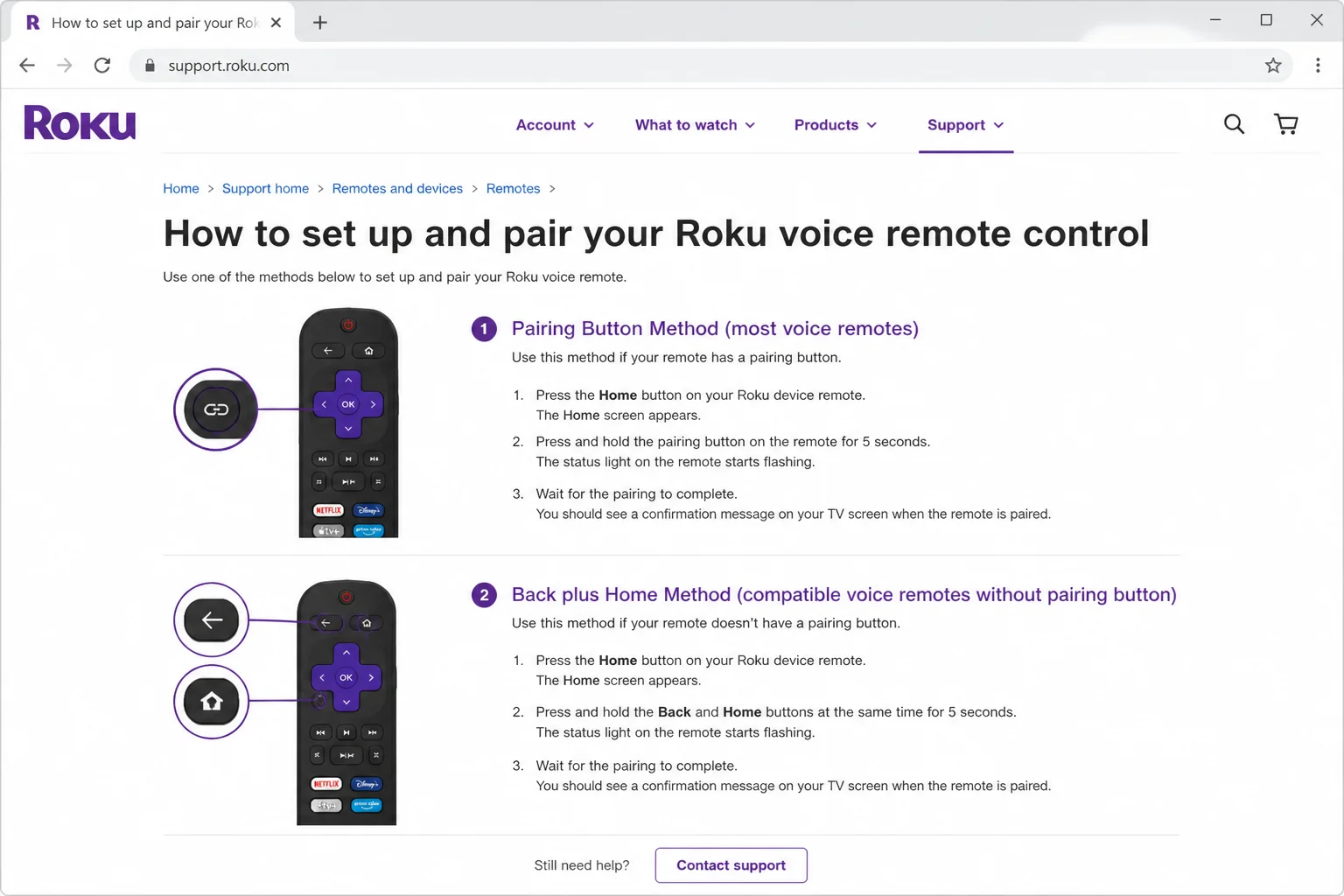Open Remotes and devices breadcrumb
Viewport: 1344px width, 896px height.
[397, 189]
